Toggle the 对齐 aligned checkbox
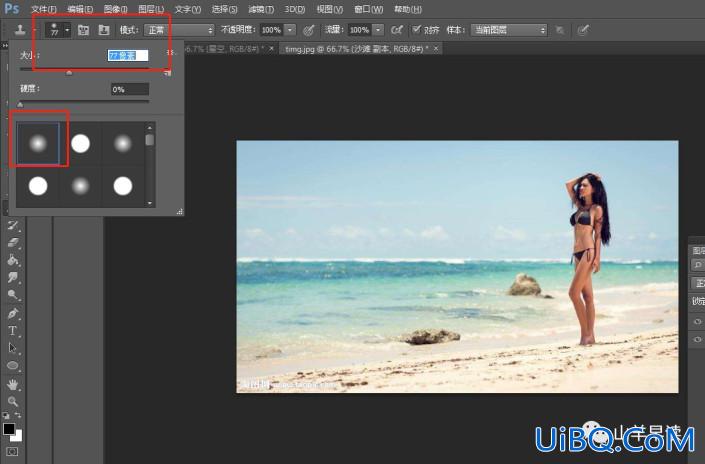This screenshot has width=705, height=464. coord(416,30)
